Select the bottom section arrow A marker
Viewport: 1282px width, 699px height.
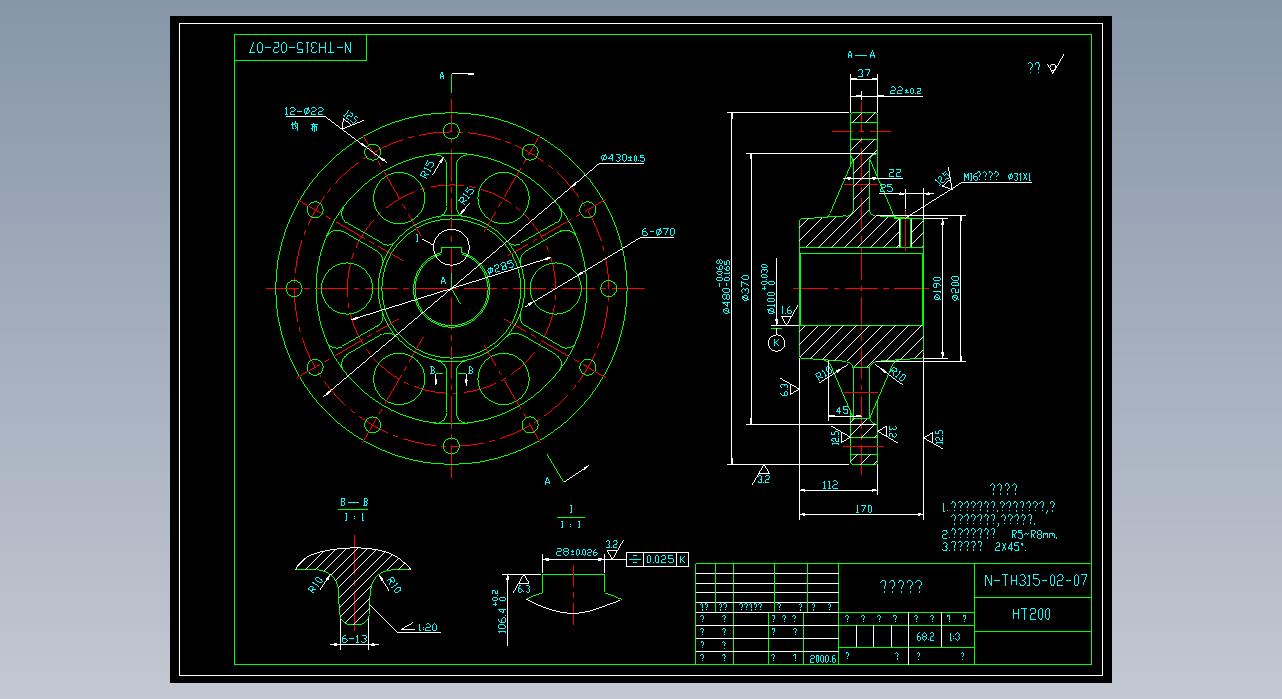[560, 474]
